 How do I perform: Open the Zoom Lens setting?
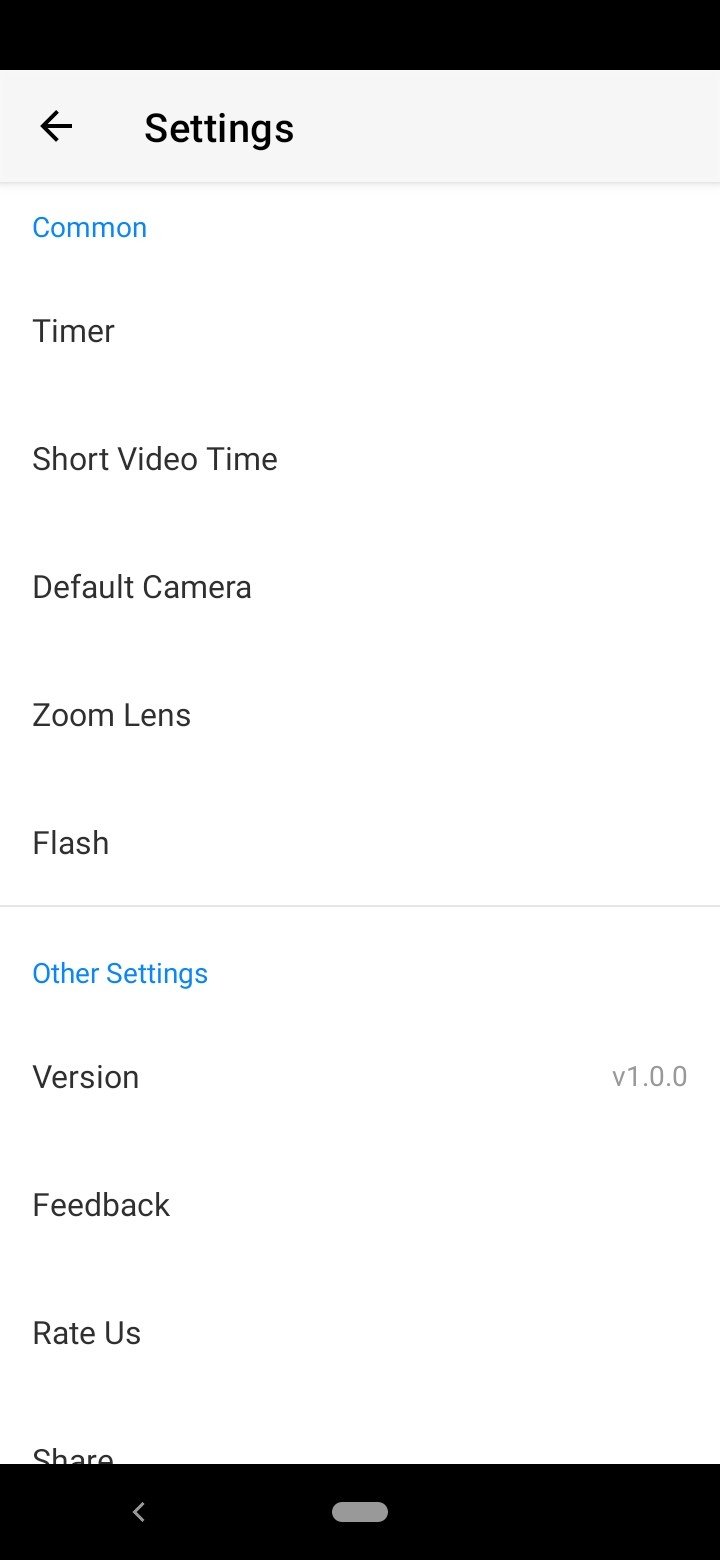112,715
